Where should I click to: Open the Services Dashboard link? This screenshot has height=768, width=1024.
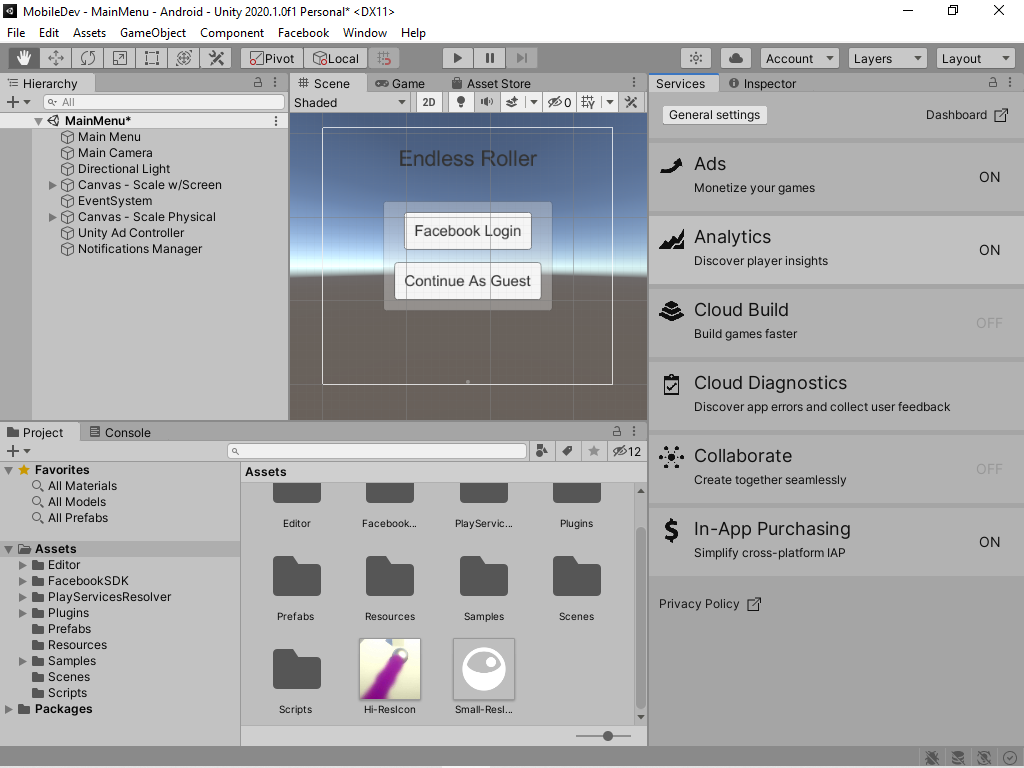tap(967, 115)
